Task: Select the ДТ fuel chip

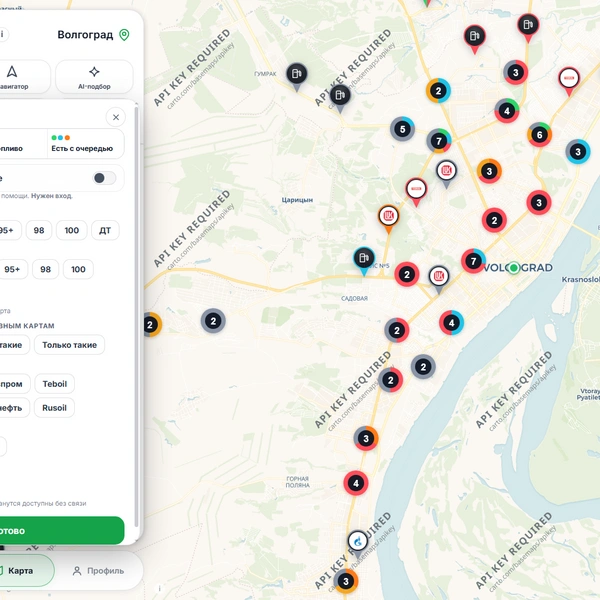Action: click(x=105, y=230)
